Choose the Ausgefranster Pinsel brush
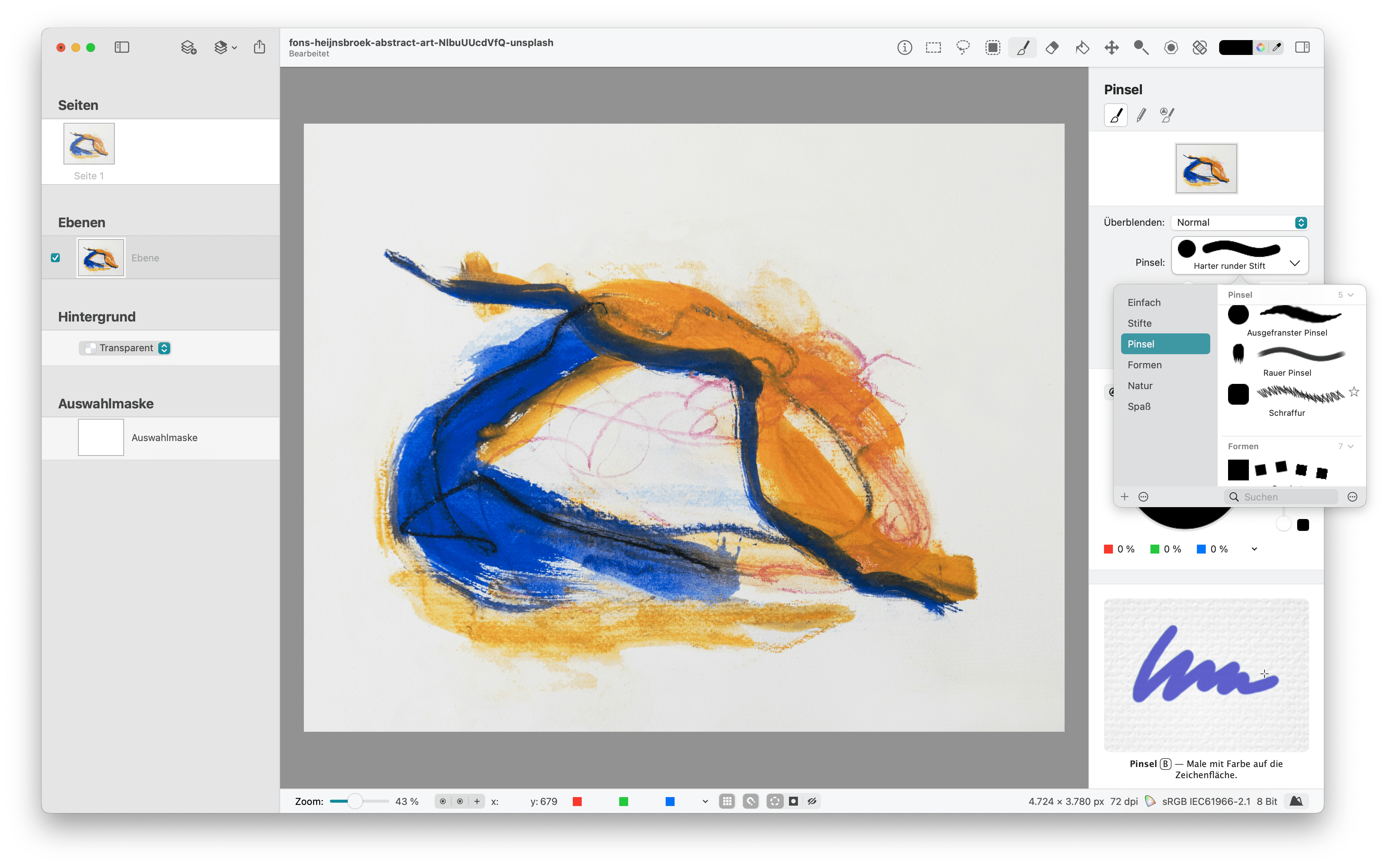 click(x=1287, y=321)
